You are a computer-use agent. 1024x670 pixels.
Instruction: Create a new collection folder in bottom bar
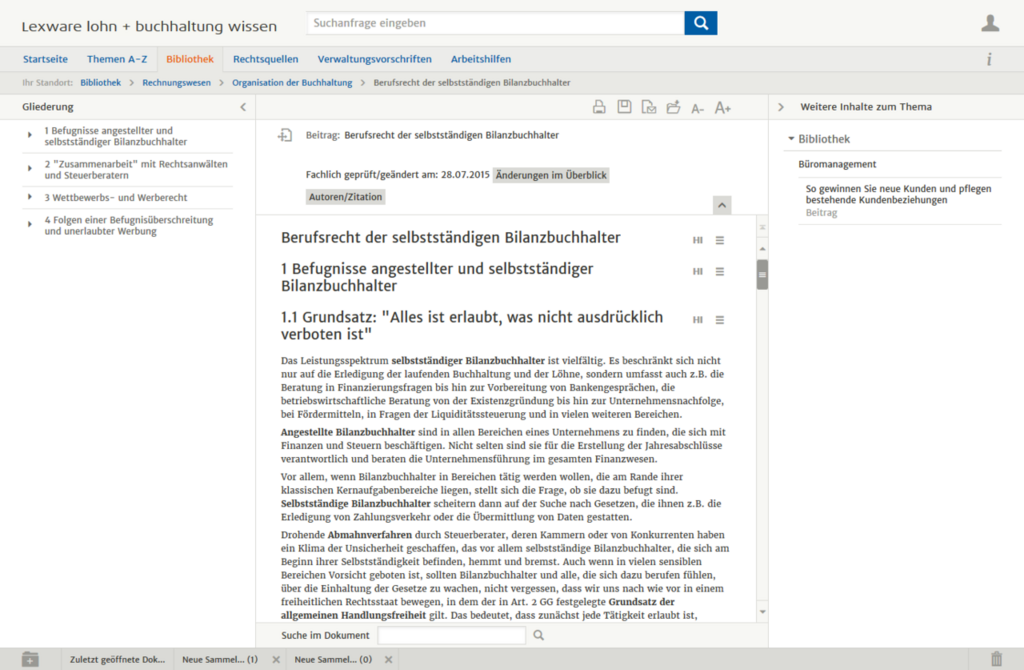(30, 659)
